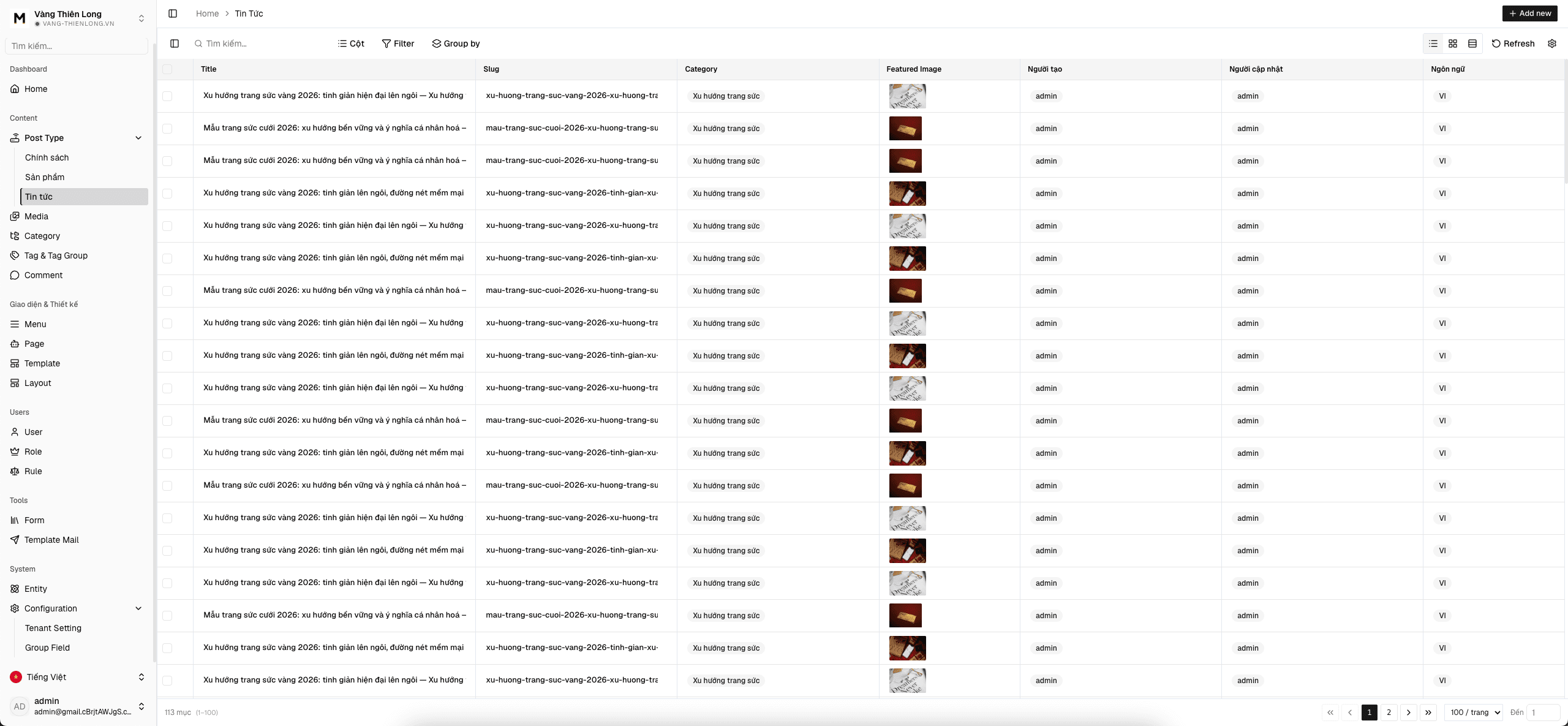Screen dimensions: 1568x726
Task: Click the Vietnam flag language icon
Action: (16, 677)
